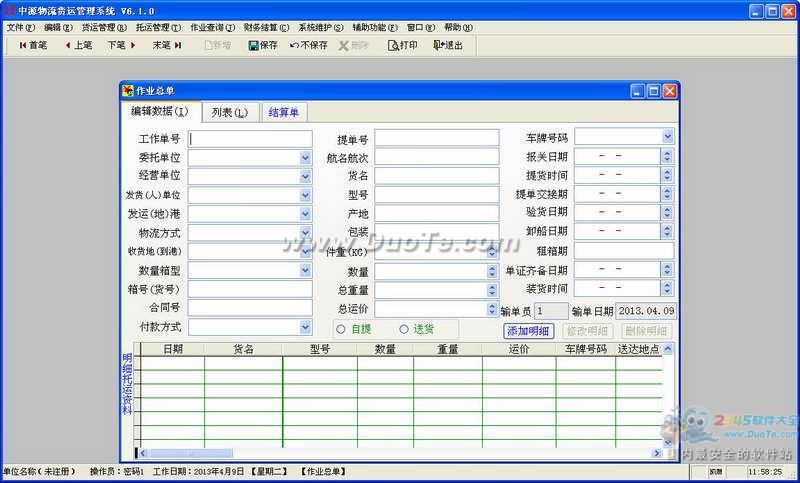
Task: Click the 添加明细 button
Action: click(528, 331)
